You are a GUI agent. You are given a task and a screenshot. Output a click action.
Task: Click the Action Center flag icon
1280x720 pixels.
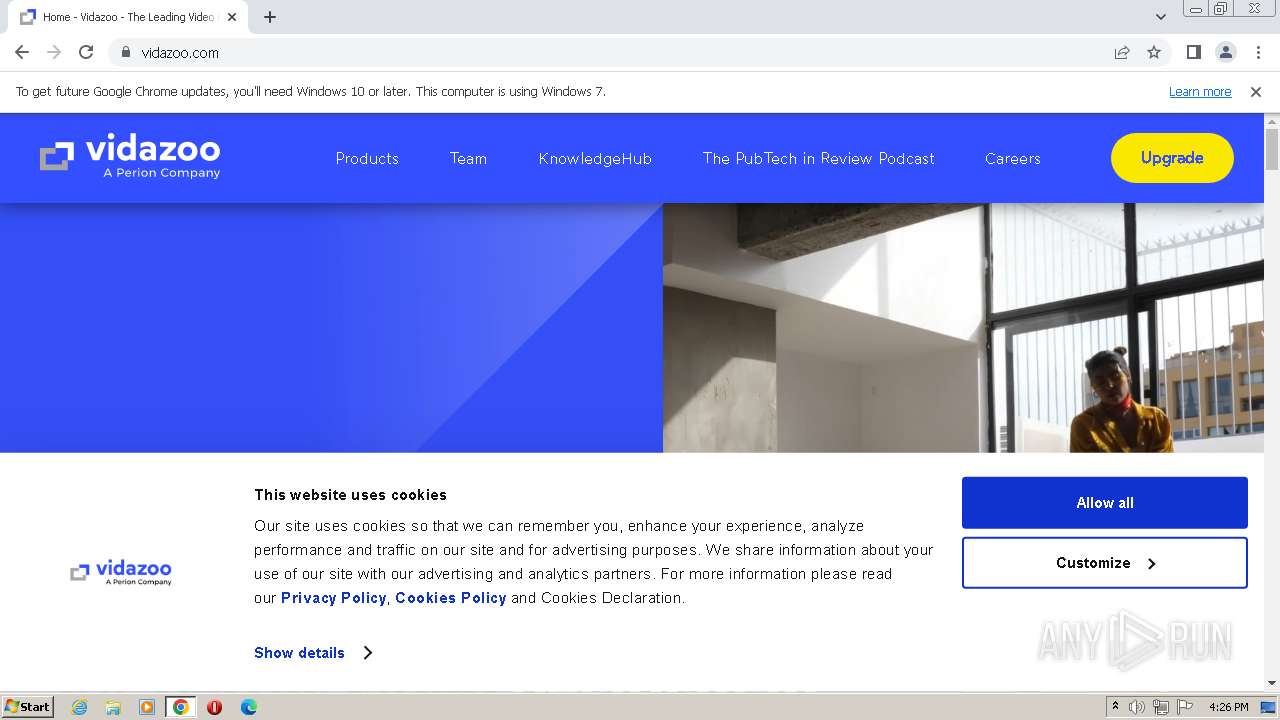(1185, 707)
